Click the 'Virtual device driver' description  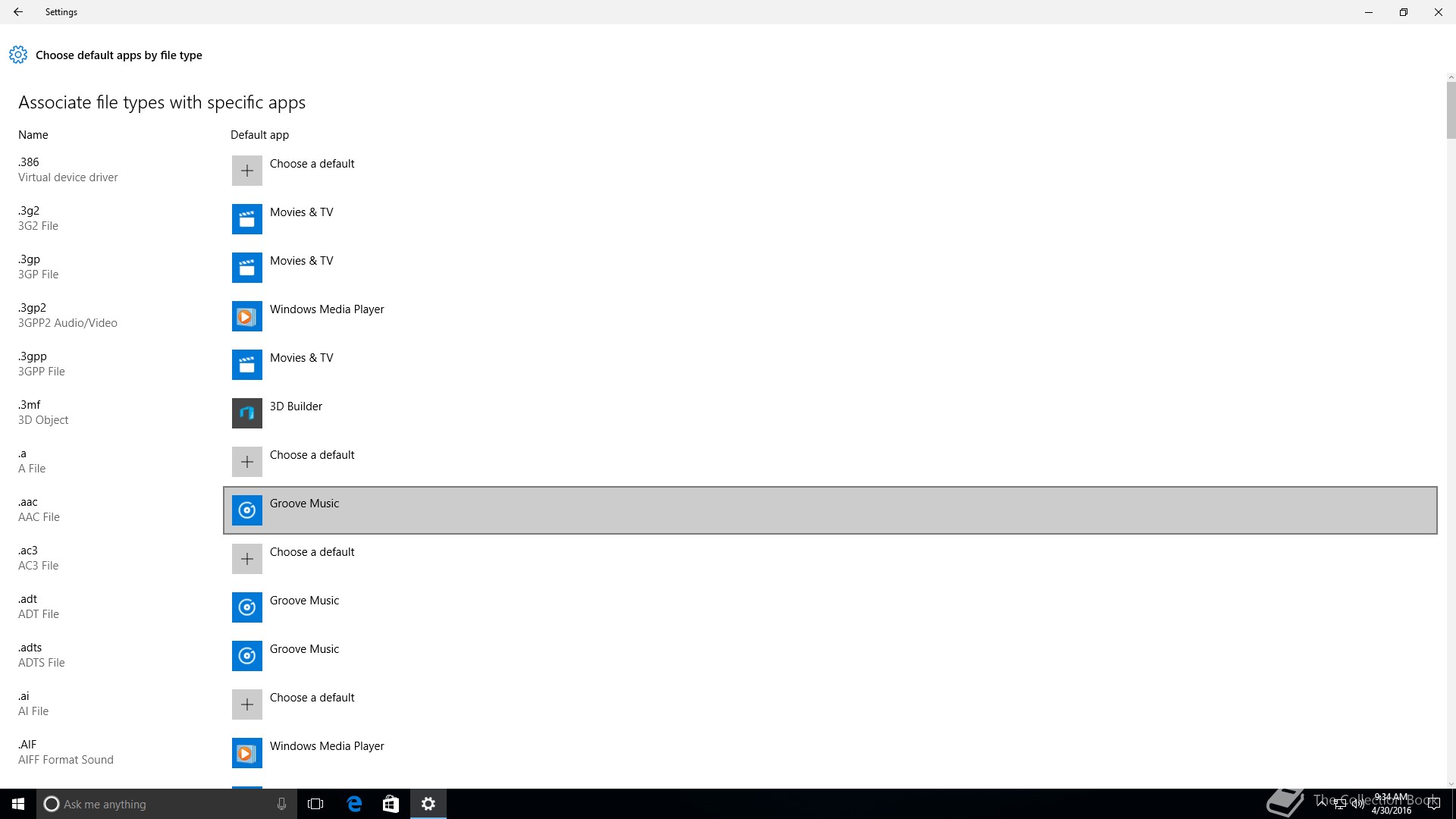(x=67, y=177)
